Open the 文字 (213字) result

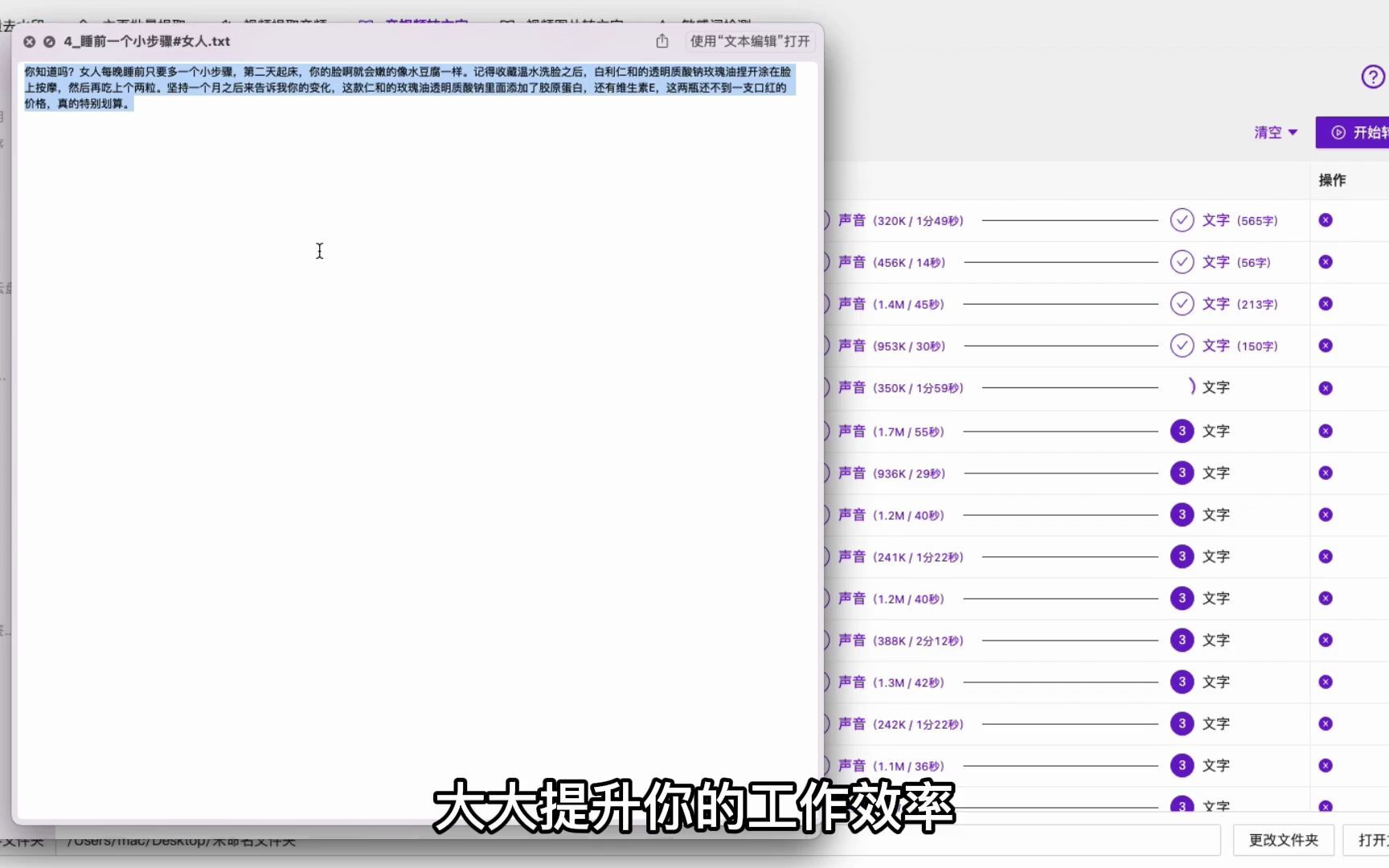(1239, 304)
